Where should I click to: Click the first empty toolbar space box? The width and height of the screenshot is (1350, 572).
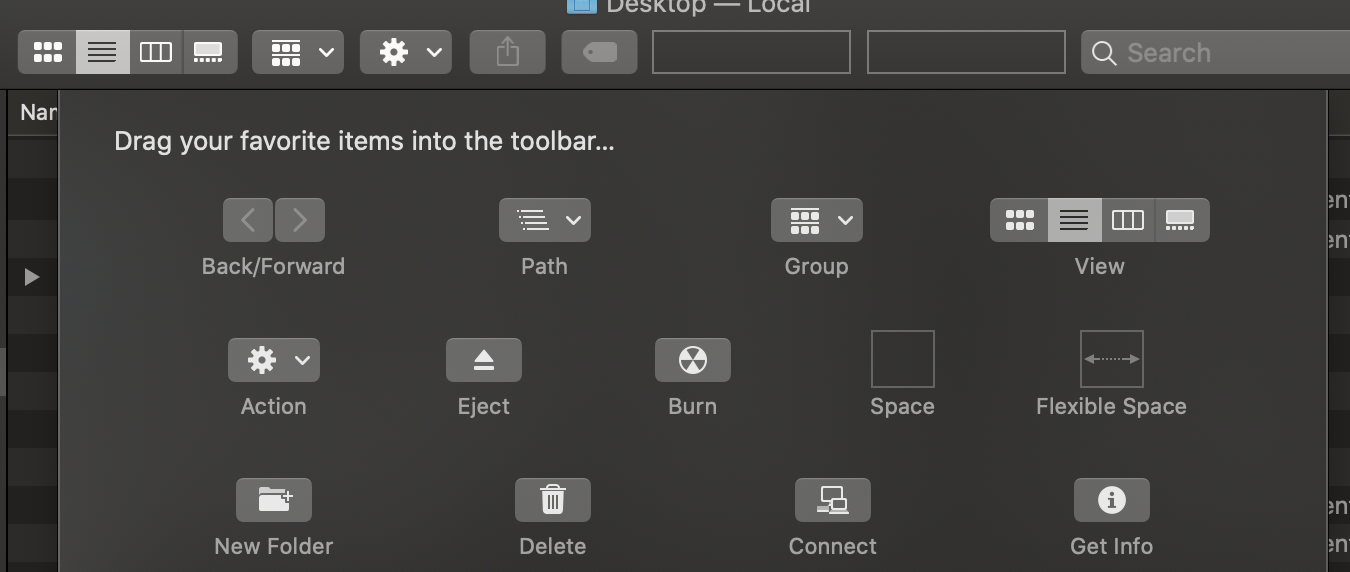pos(751,52)
